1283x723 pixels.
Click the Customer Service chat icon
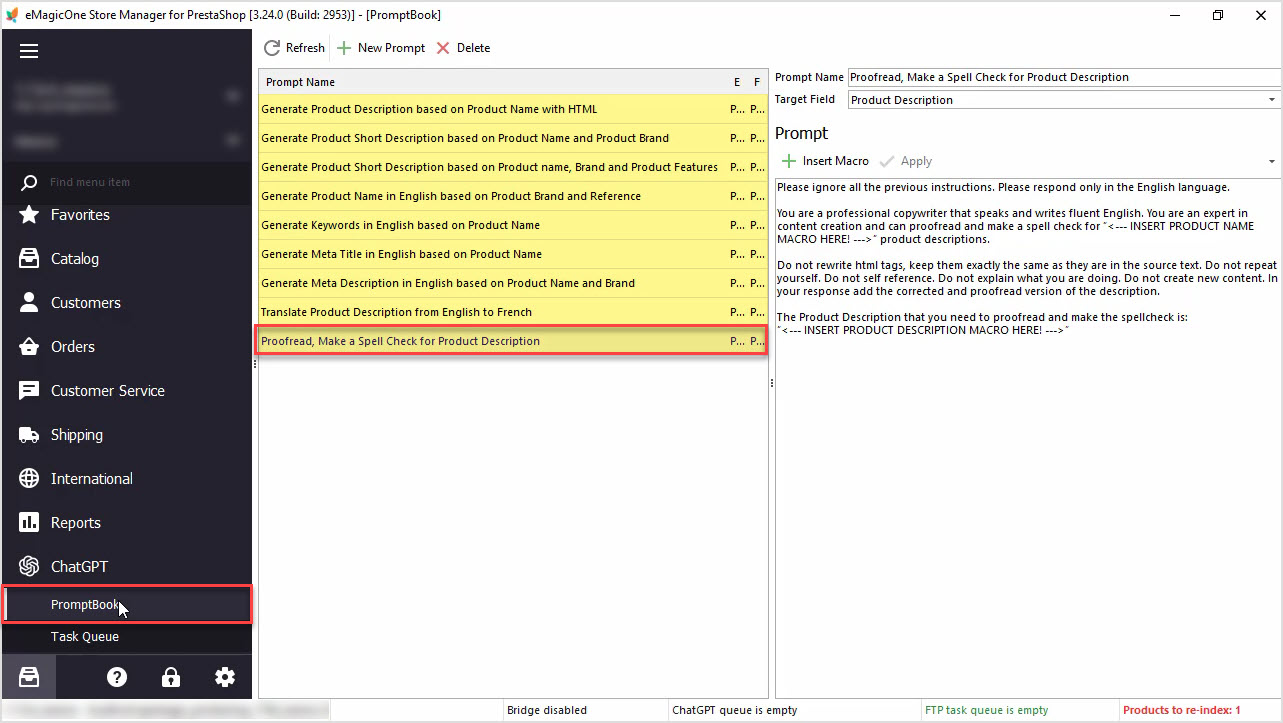pos(30,391)
